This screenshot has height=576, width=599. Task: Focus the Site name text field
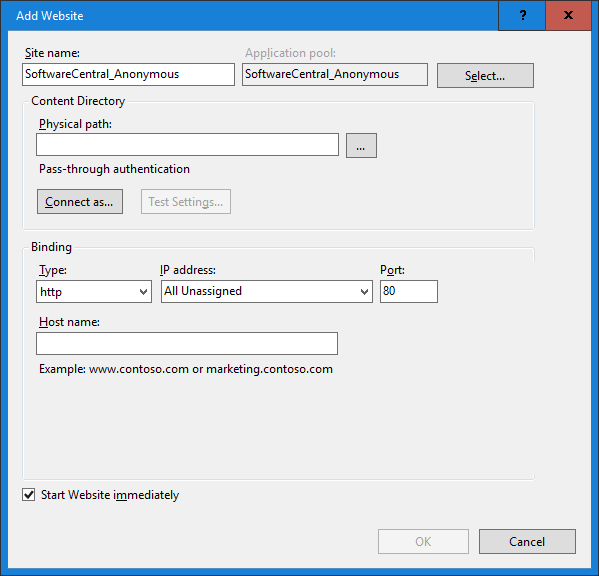tap(128, 74)
